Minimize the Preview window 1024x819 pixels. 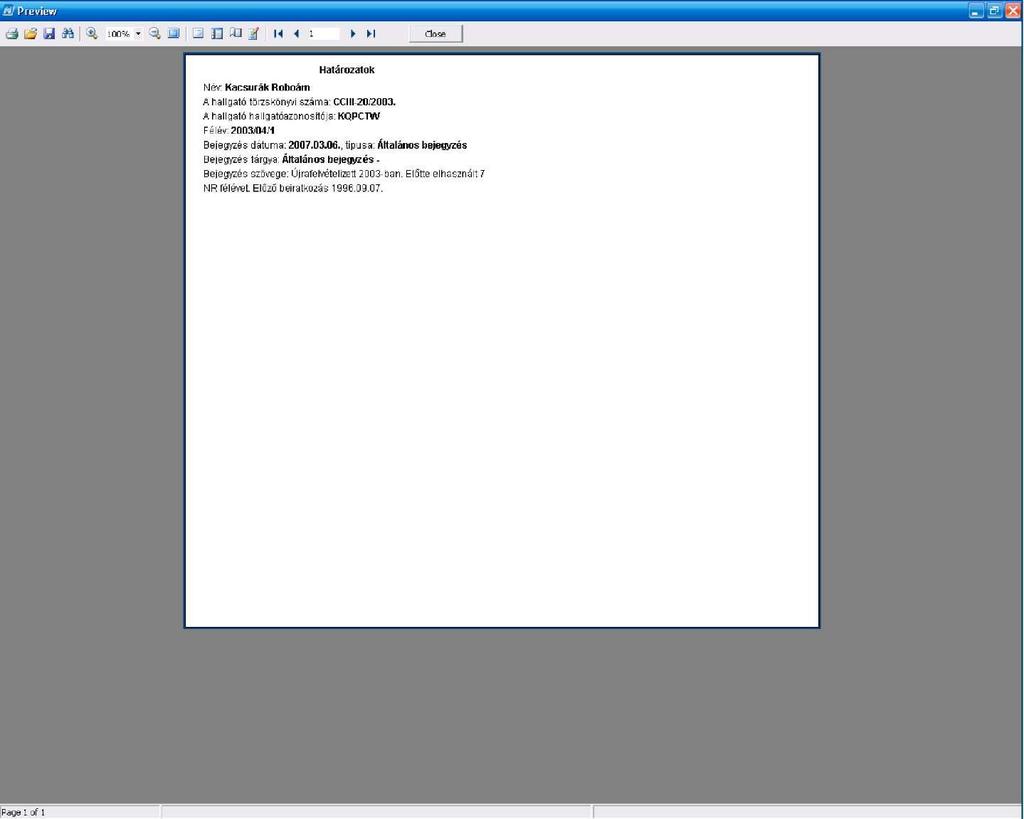976,11
